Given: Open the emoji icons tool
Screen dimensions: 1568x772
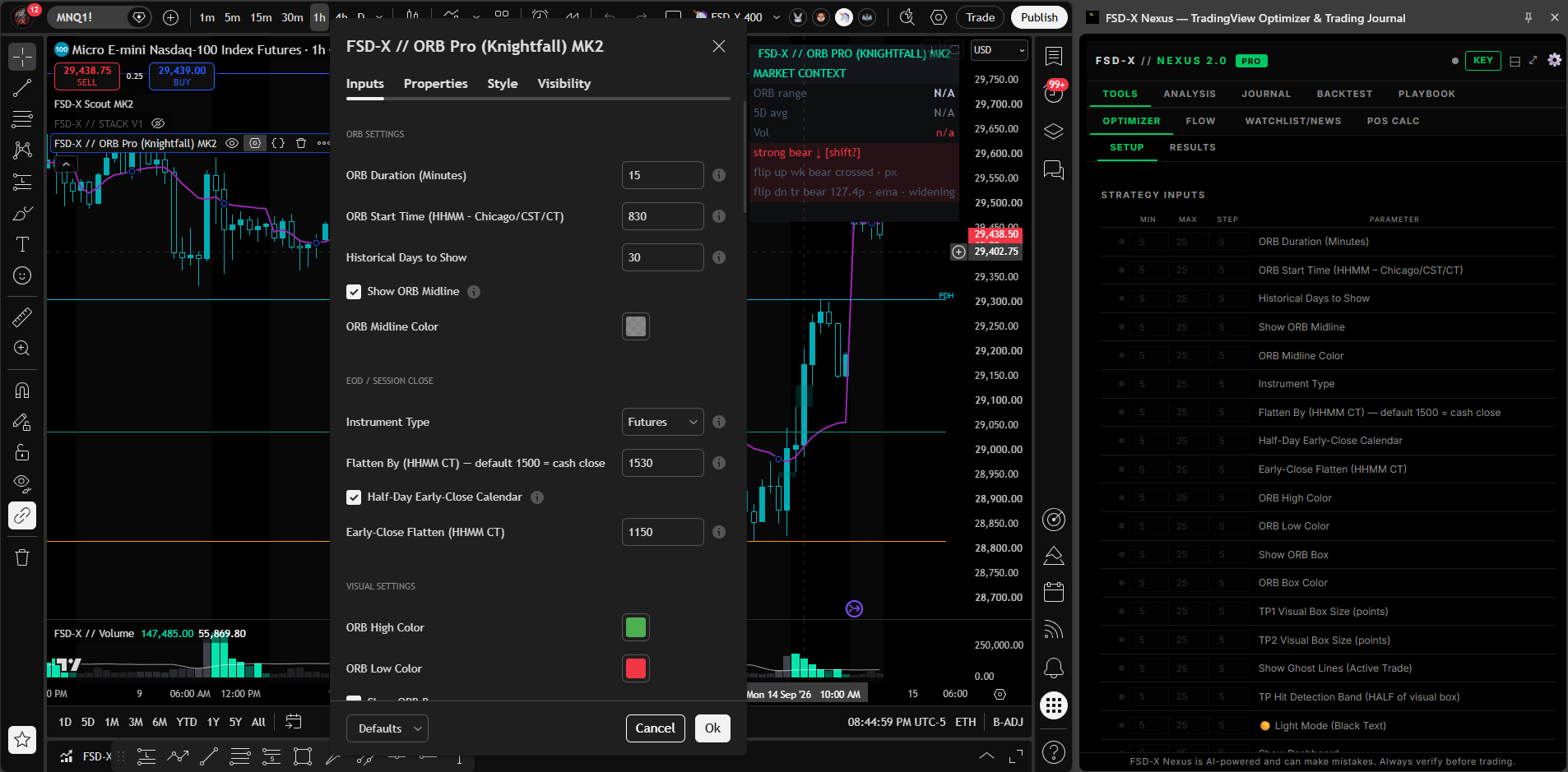Looking at the screenshot, I should 22,275.
